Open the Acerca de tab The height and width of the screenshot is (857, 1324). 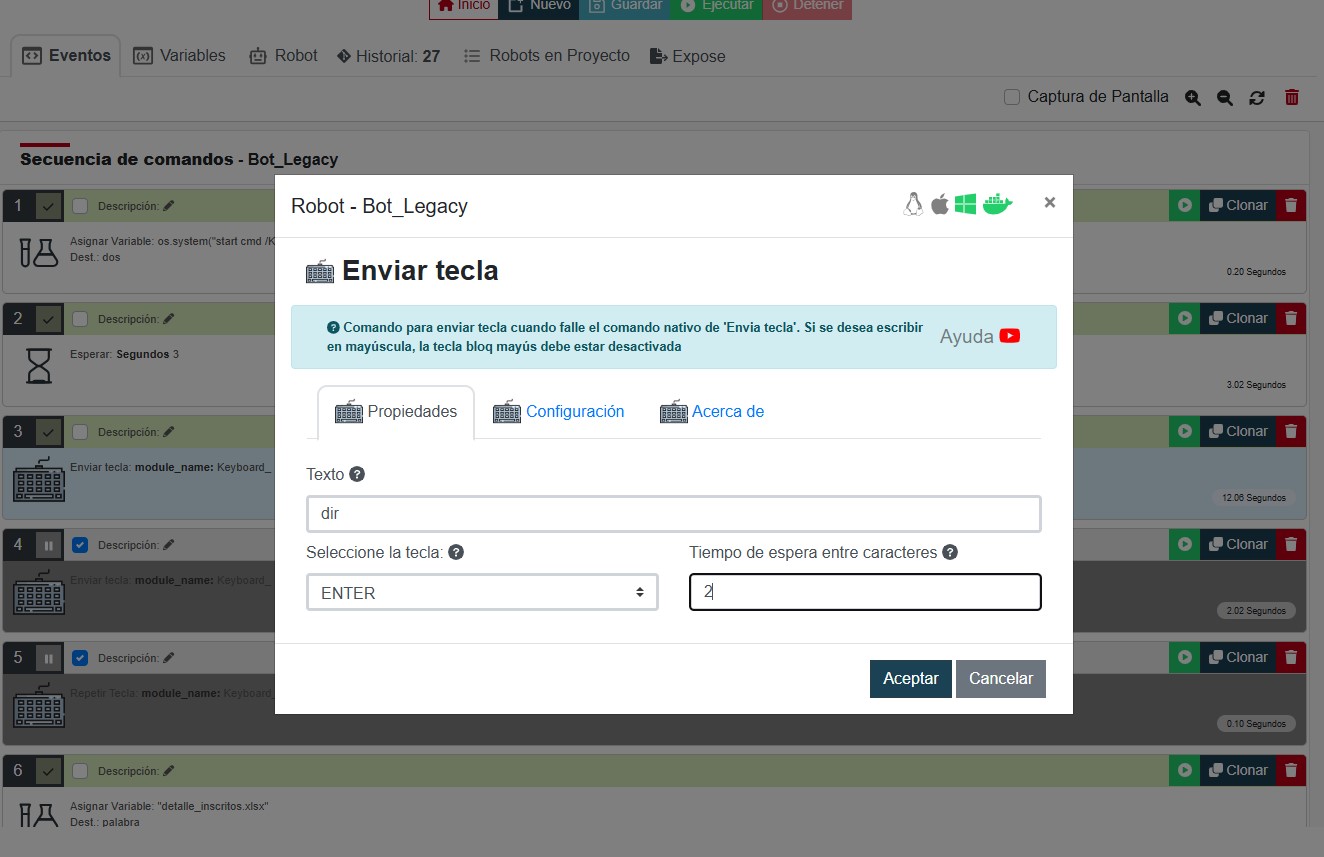(x=712, y=411)
